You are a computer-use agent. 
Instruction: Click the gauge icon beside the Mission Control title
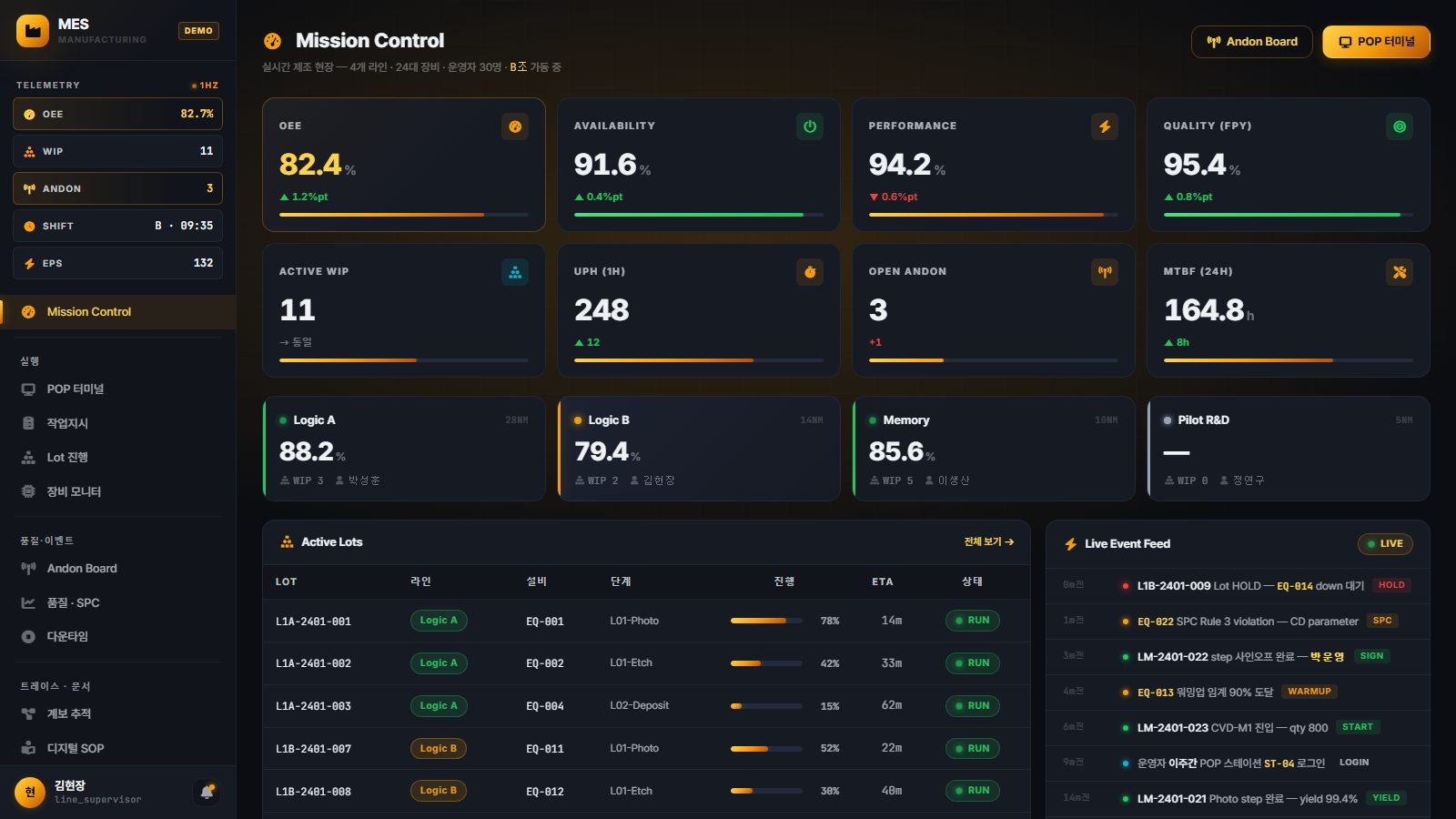point(272,41)
